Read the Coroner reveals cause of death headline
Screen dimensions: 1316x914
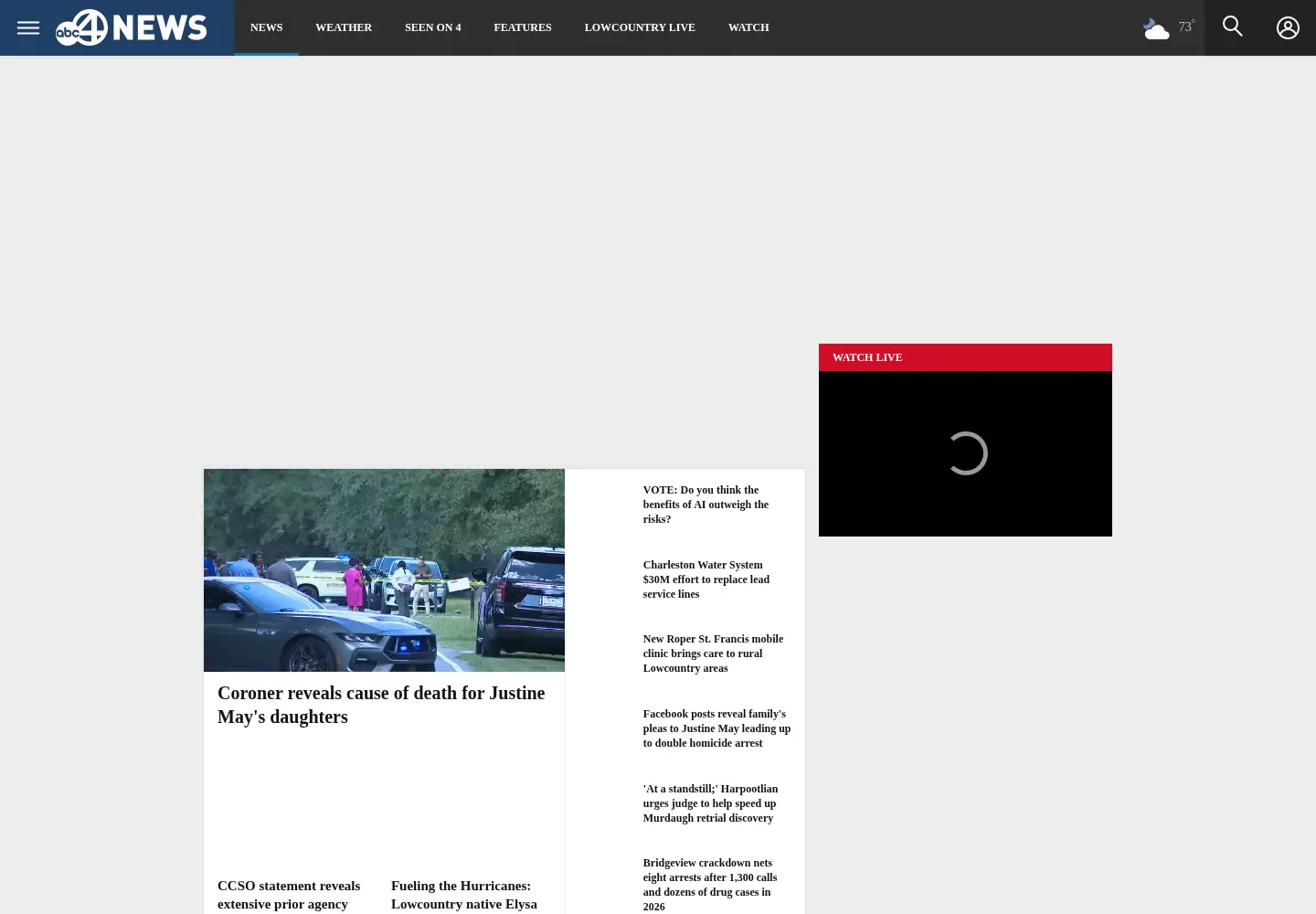[x=381, y=705]
